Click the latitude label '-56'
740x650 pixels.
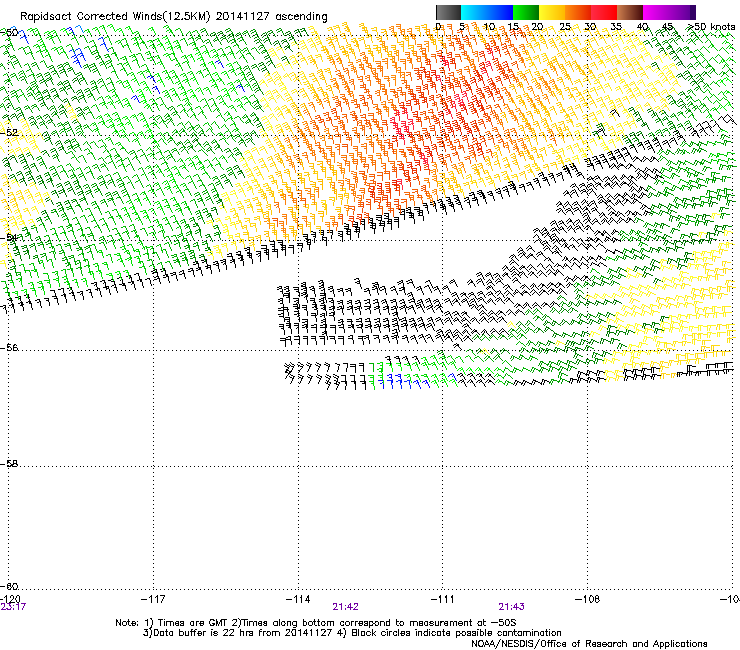tap(9, 347)
